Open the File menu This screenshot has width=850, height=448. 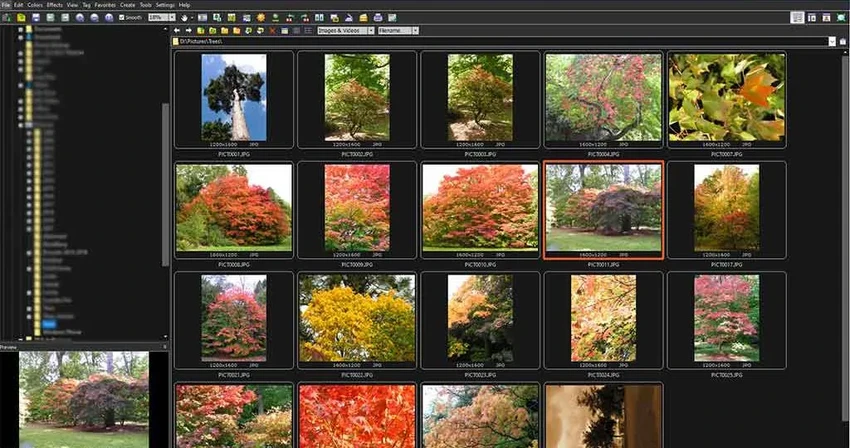click(6, 5)
